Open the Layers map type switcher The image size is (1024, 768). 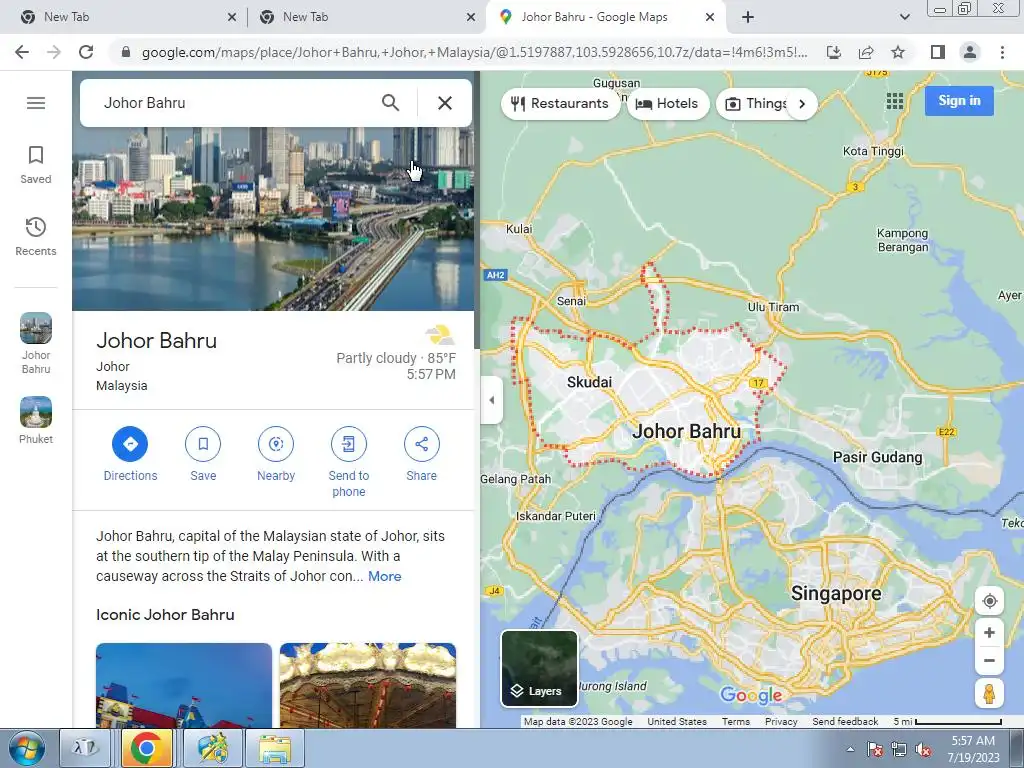(539, 668)
